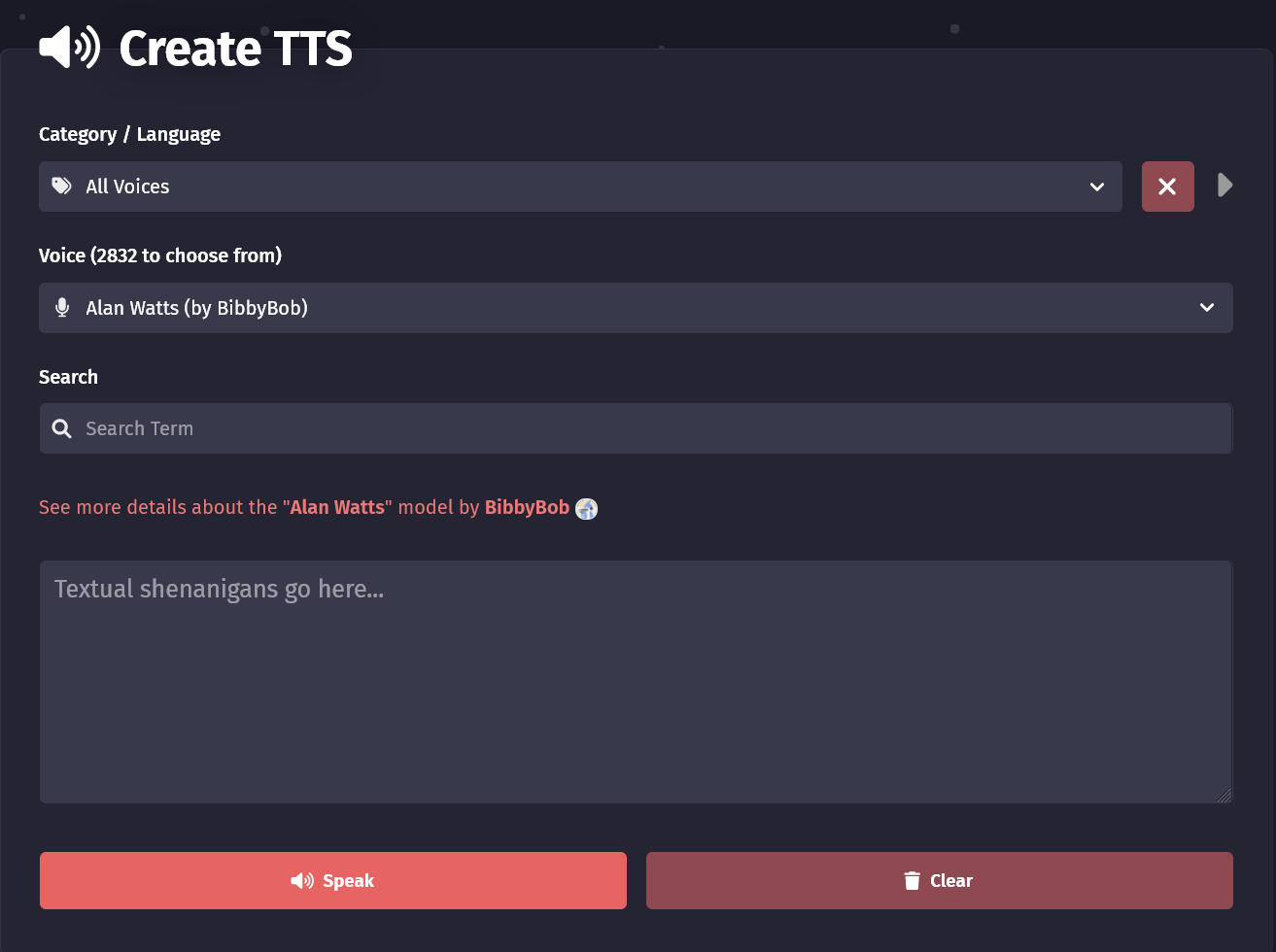Click into the Textual shenanigans text area
Image resolution: width=1276 pixels, height=952 pixels.
pyautogui.click(x=636, y=682)
